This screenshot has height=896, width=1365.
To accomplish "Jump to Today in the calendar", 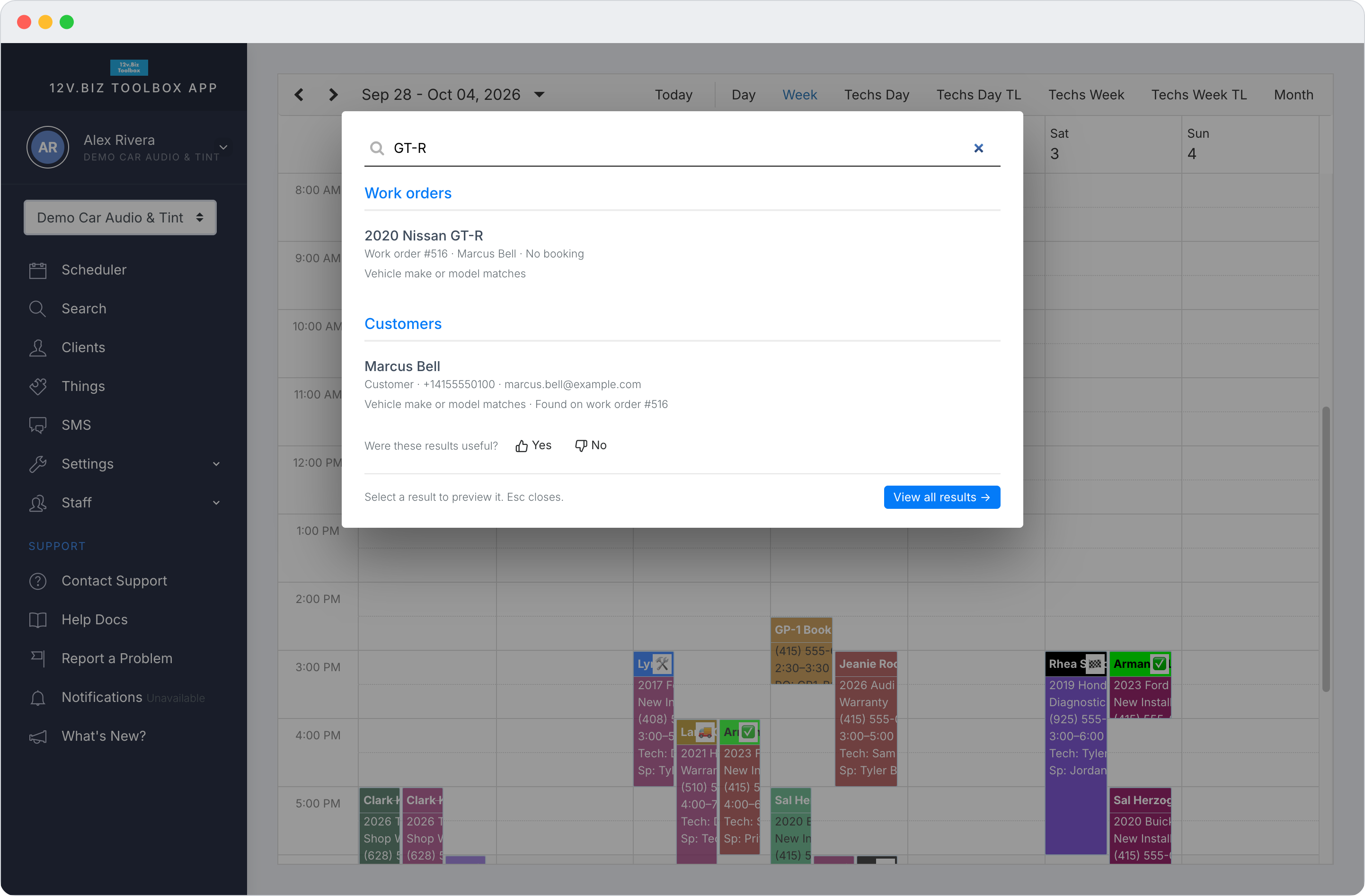I will tap(674, 95).
